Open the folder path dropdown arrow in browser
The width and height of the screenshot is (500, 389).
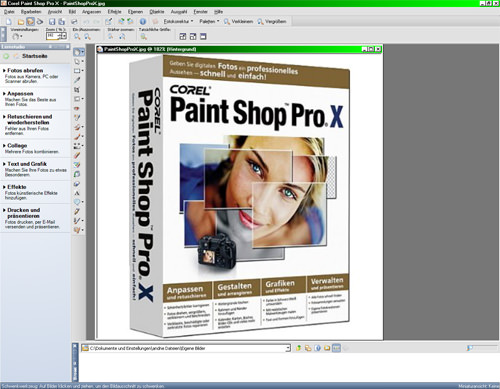pyautogui.click(x=288, y=348)
